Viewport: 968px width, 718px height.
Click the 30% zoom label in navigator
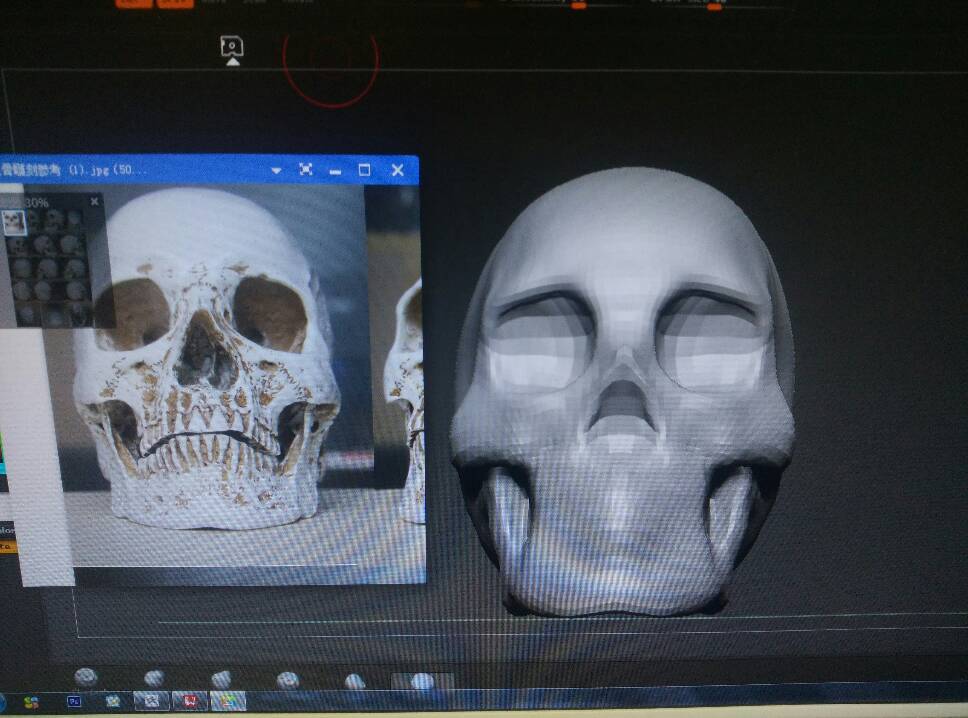click(x=37, y=202)
